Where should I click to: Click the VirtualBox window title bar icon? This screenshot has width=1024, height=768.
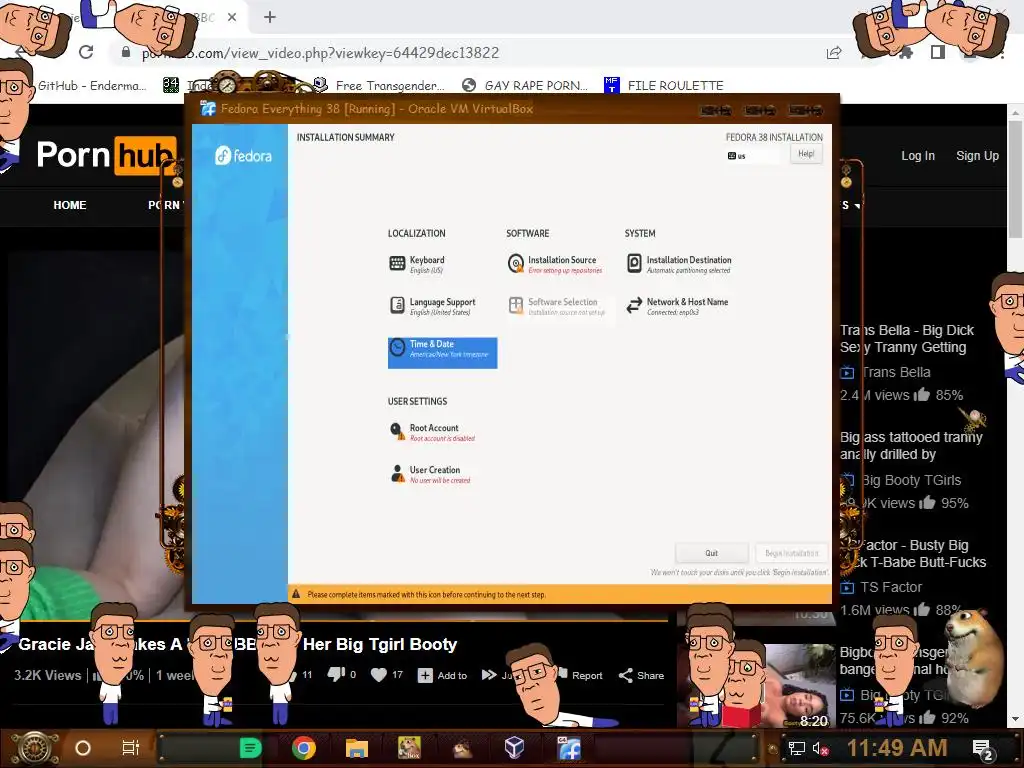208,108
